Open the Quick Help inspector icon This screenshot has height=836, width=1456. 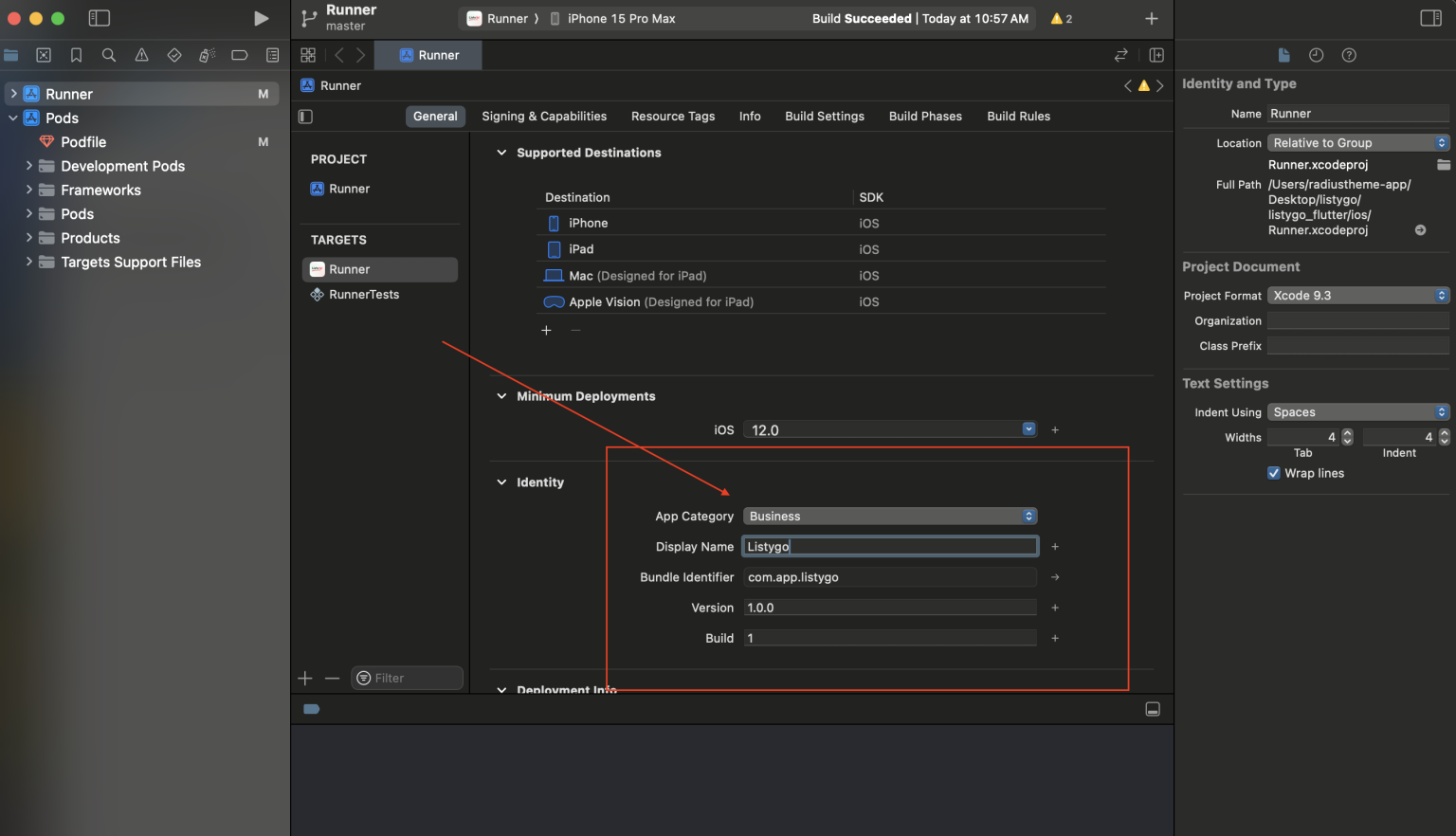pos(1349,55)
